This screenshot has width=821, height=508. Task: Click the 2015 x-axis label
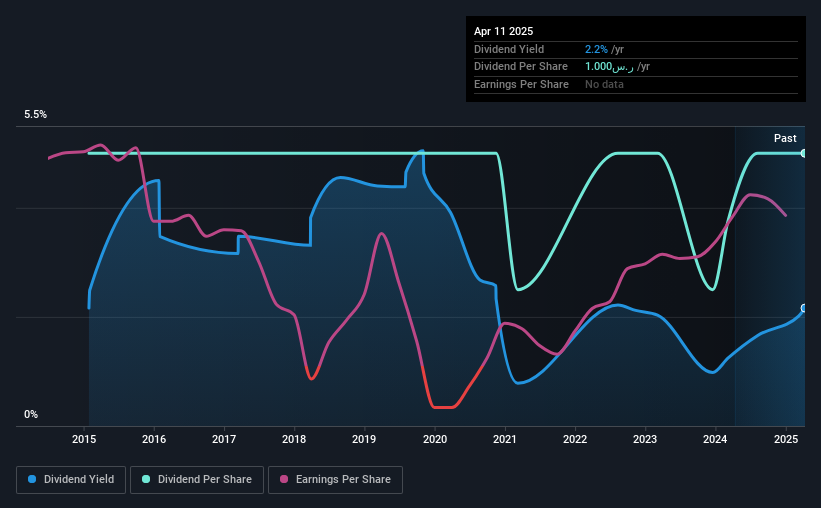point(84,439)
